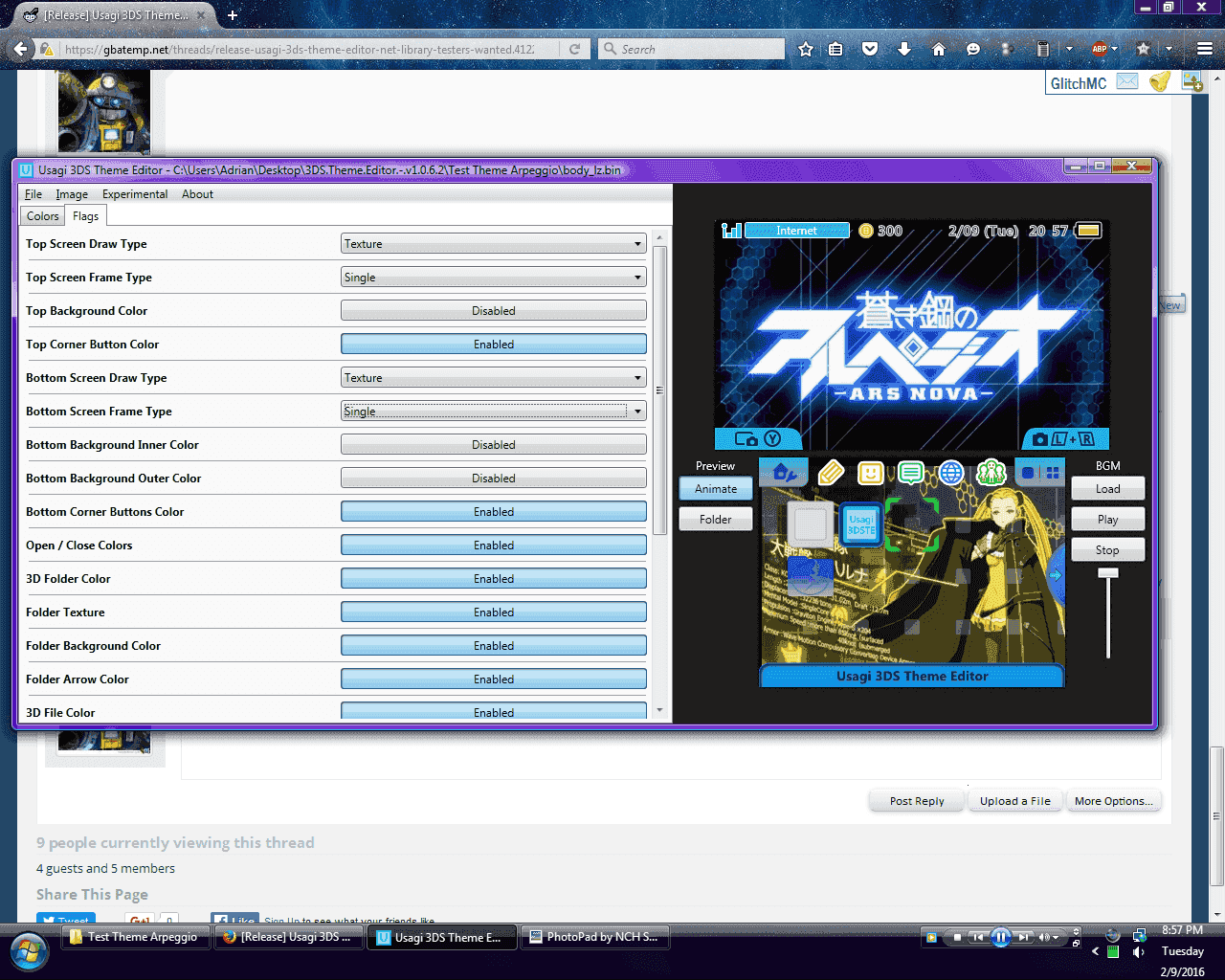Click Upload a File button
The height and width of the screenshot is (980, 1225).
(x=1015, y=801)
